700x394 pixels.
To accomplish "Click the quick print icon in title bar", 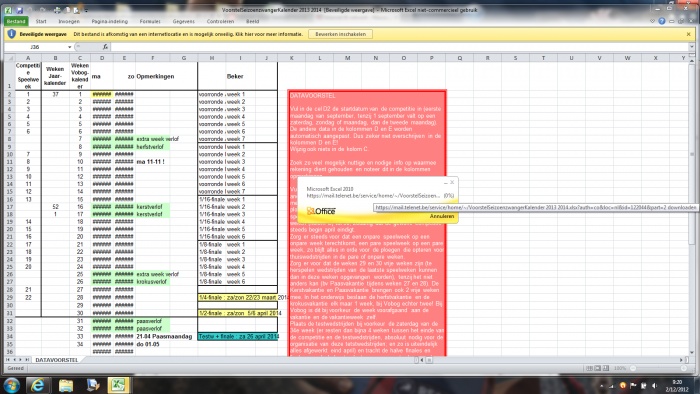I will (x=57, y=10).
